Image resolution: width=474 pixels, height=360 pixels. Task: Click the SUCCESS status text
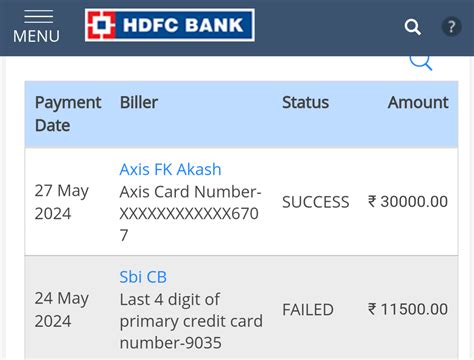click(316, 202)
